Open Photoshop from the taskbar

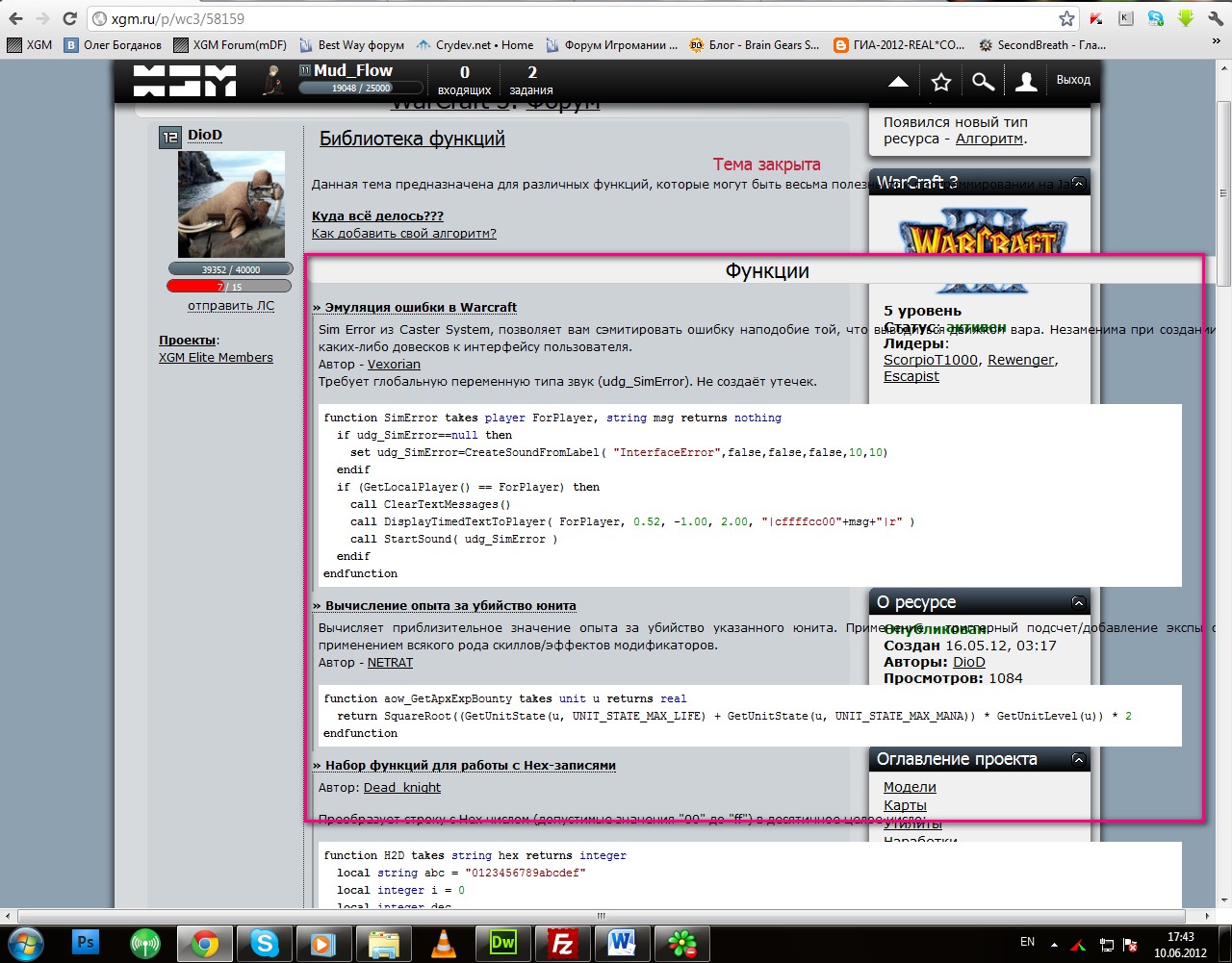coord(86,943)
